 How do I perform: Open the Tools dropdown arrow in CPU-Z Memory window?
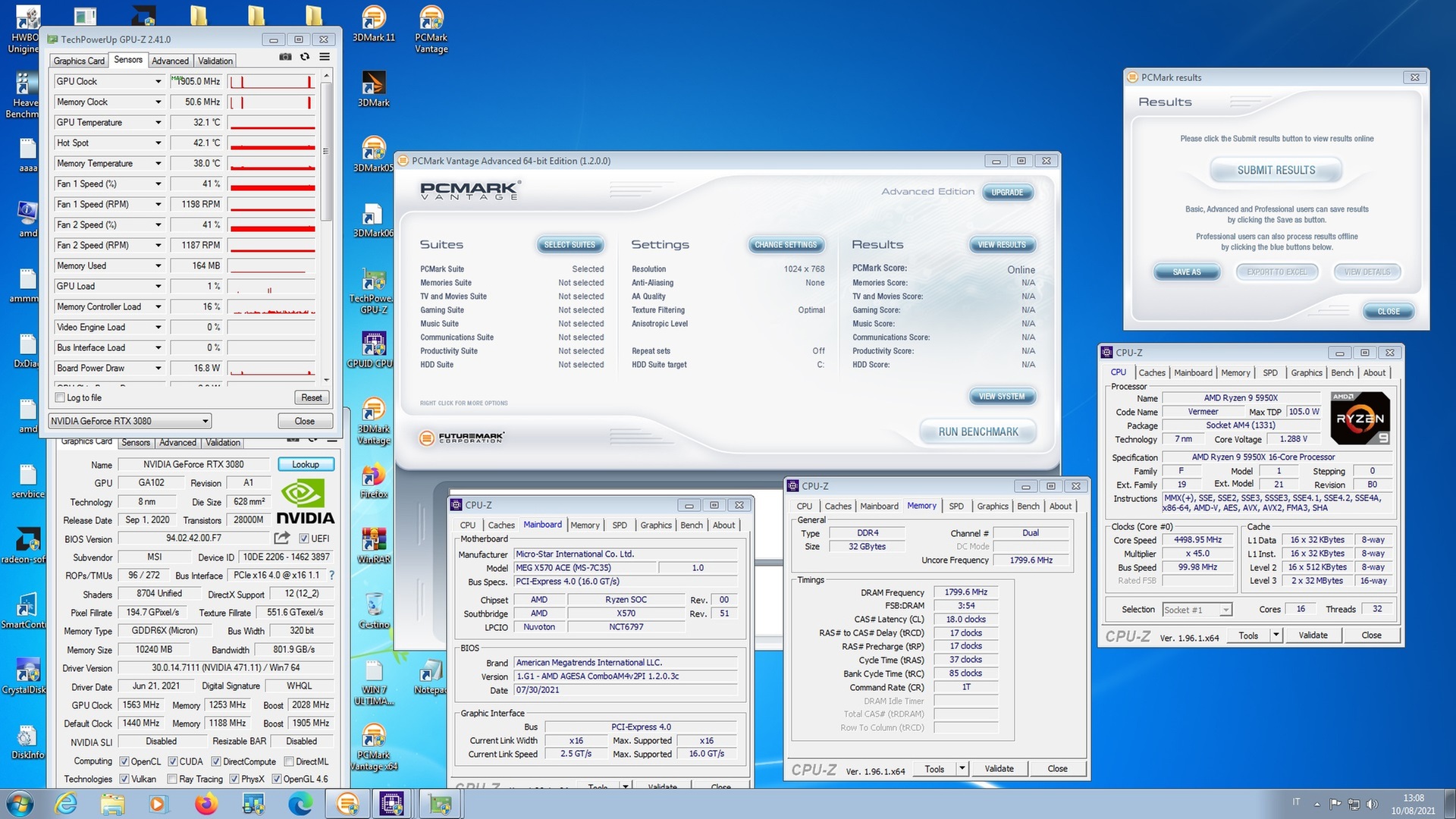(962, 769)
